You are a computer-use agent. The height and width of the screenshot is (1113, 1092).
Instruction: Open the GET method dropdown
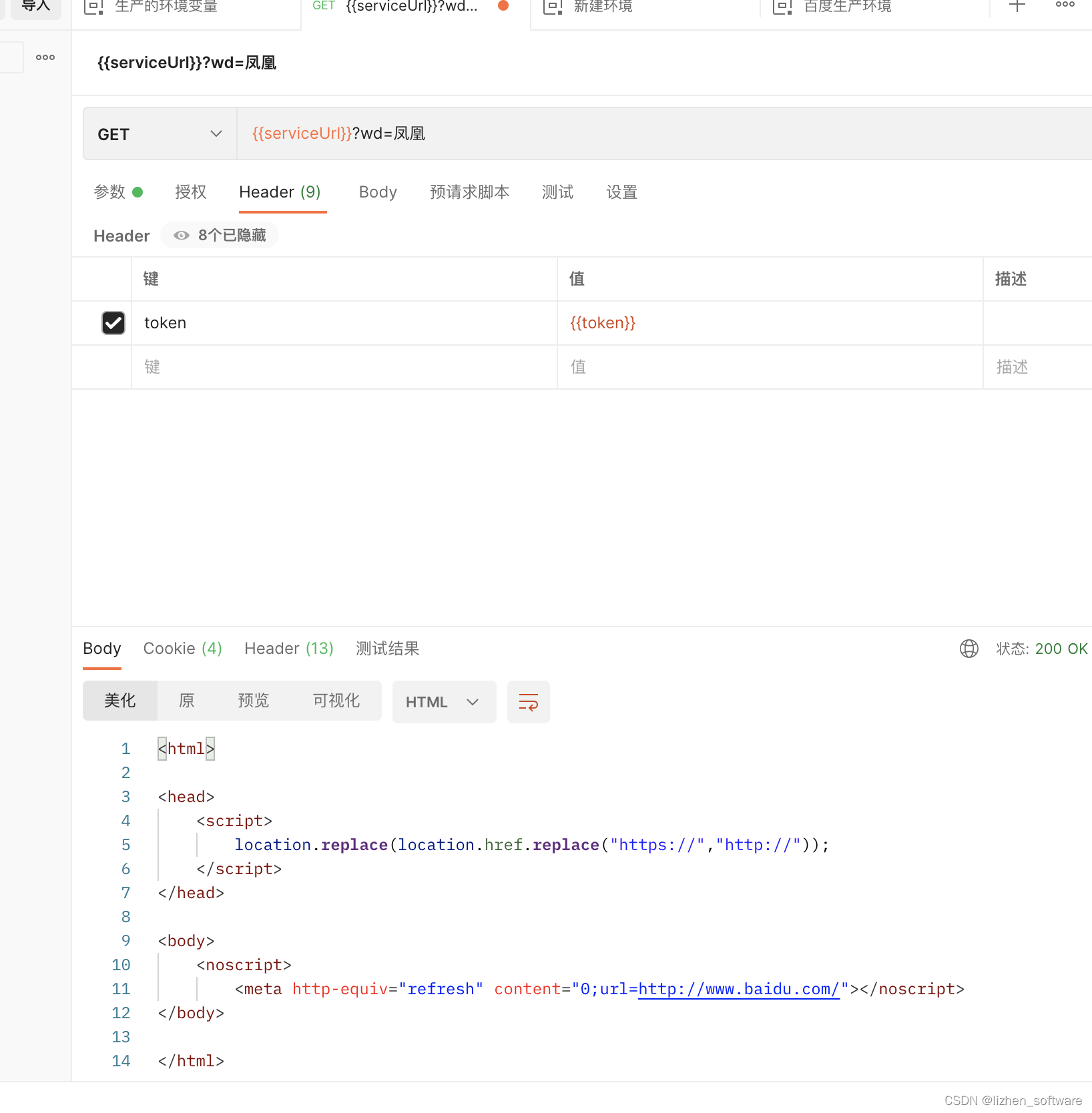coord(160,134)
